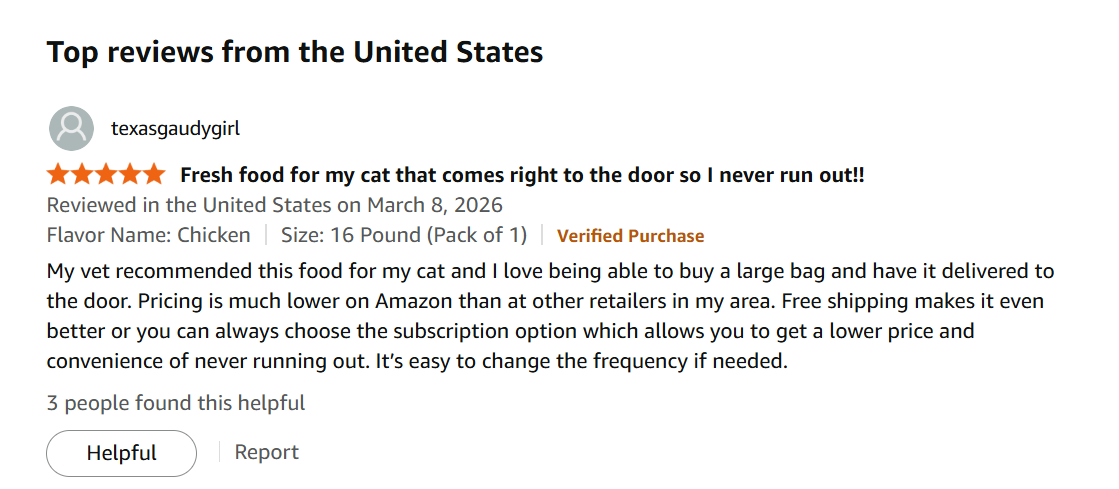
Task: Click the third rating star
Action: point(106,175)
